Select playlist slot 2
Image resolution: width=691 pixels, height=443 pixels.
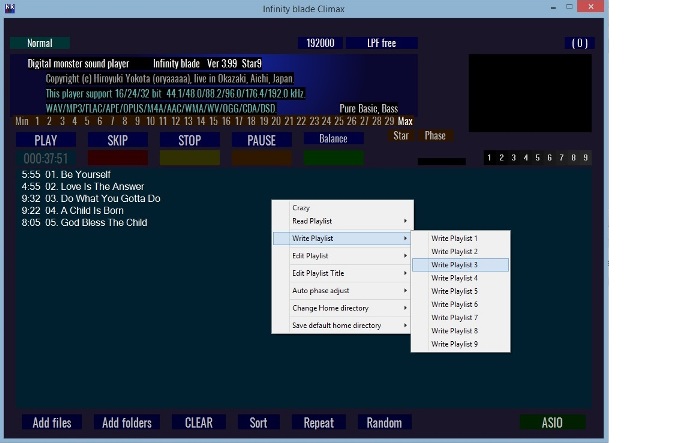click(x=501, y=158)
